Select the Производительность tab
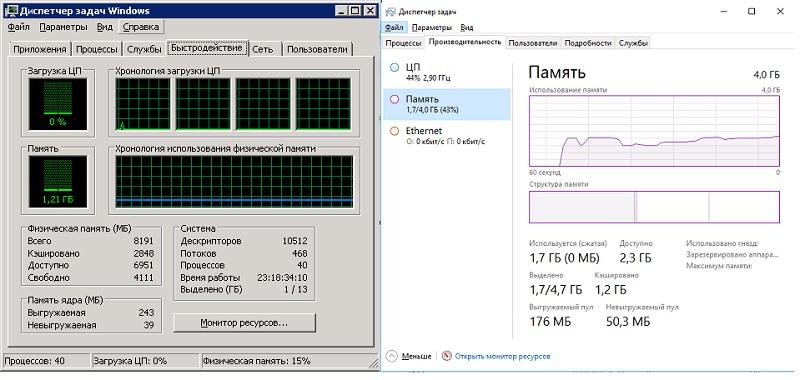 tap(465, 42)
